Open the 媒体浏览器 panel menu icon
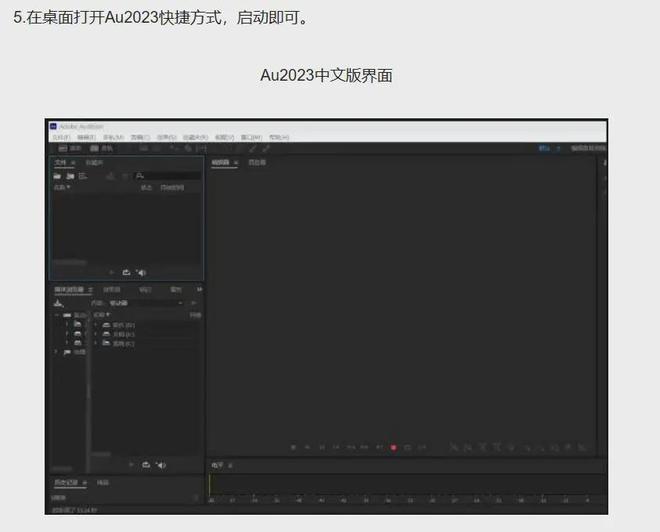Image resolution: width=660 pixels, height=532 pixels. point(90,290)
